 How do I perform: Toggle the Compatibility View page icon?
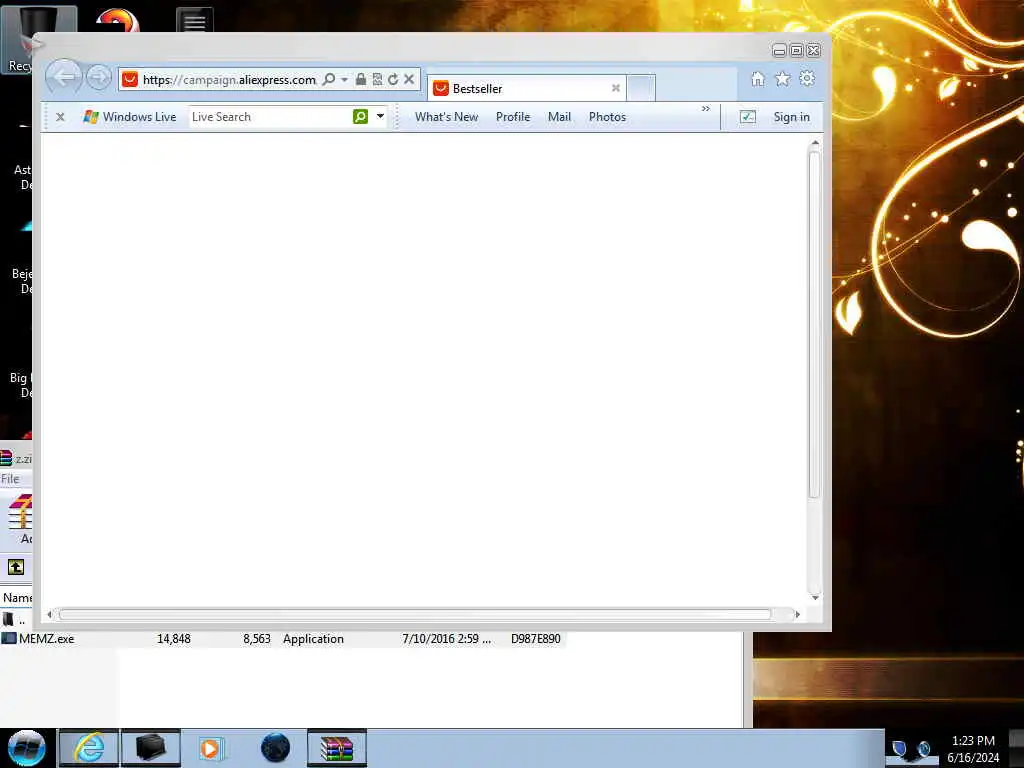(x=377, y=79)
